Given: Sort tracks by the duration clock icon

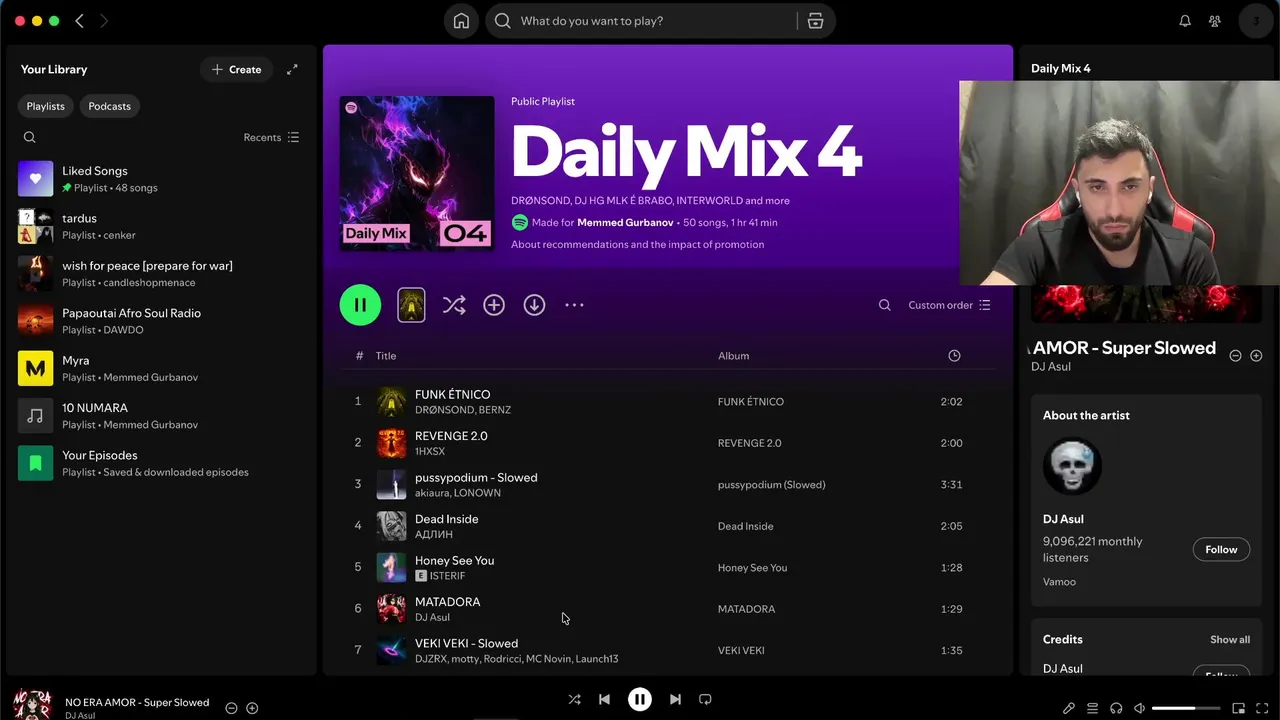Looking at the screenshot, I should [x=954, y=356].
